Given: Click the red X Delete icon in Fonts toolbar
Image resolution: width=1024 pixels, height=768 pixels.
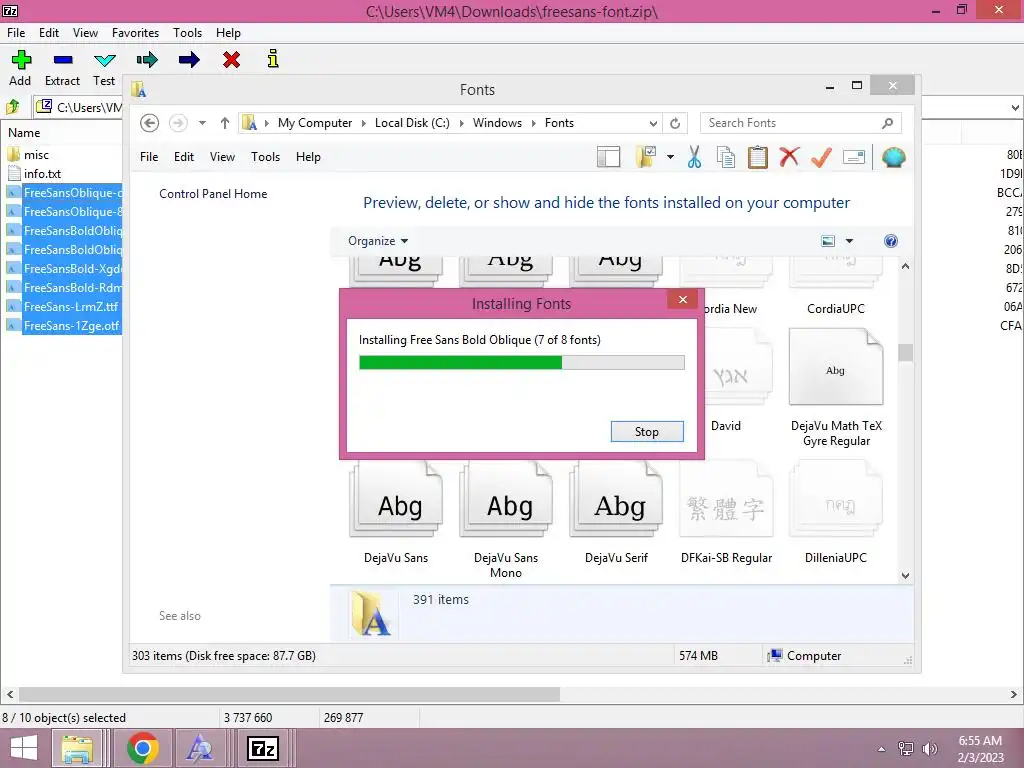Looking at the screenshot, I should click(790, 157).
